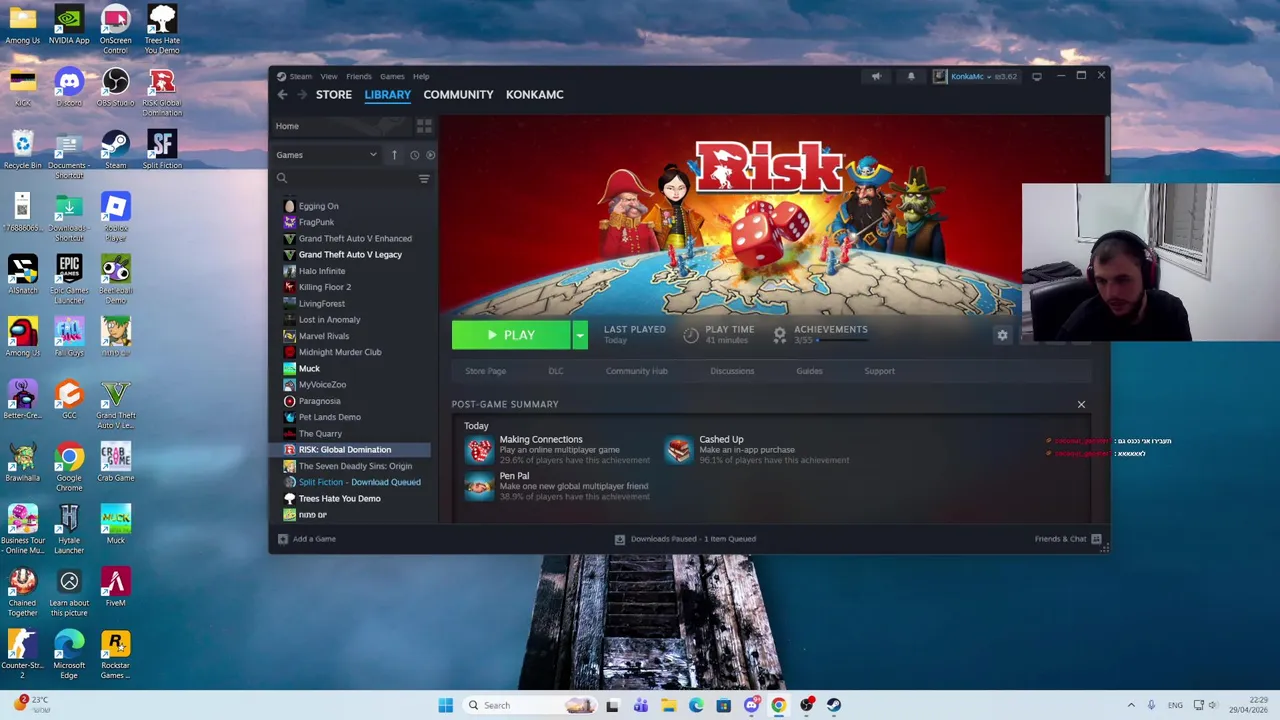The height and width of the screenshot is (720, 1280).
Task: Open the RISK achievements trophy icon
Action: (x=779, y=335)
